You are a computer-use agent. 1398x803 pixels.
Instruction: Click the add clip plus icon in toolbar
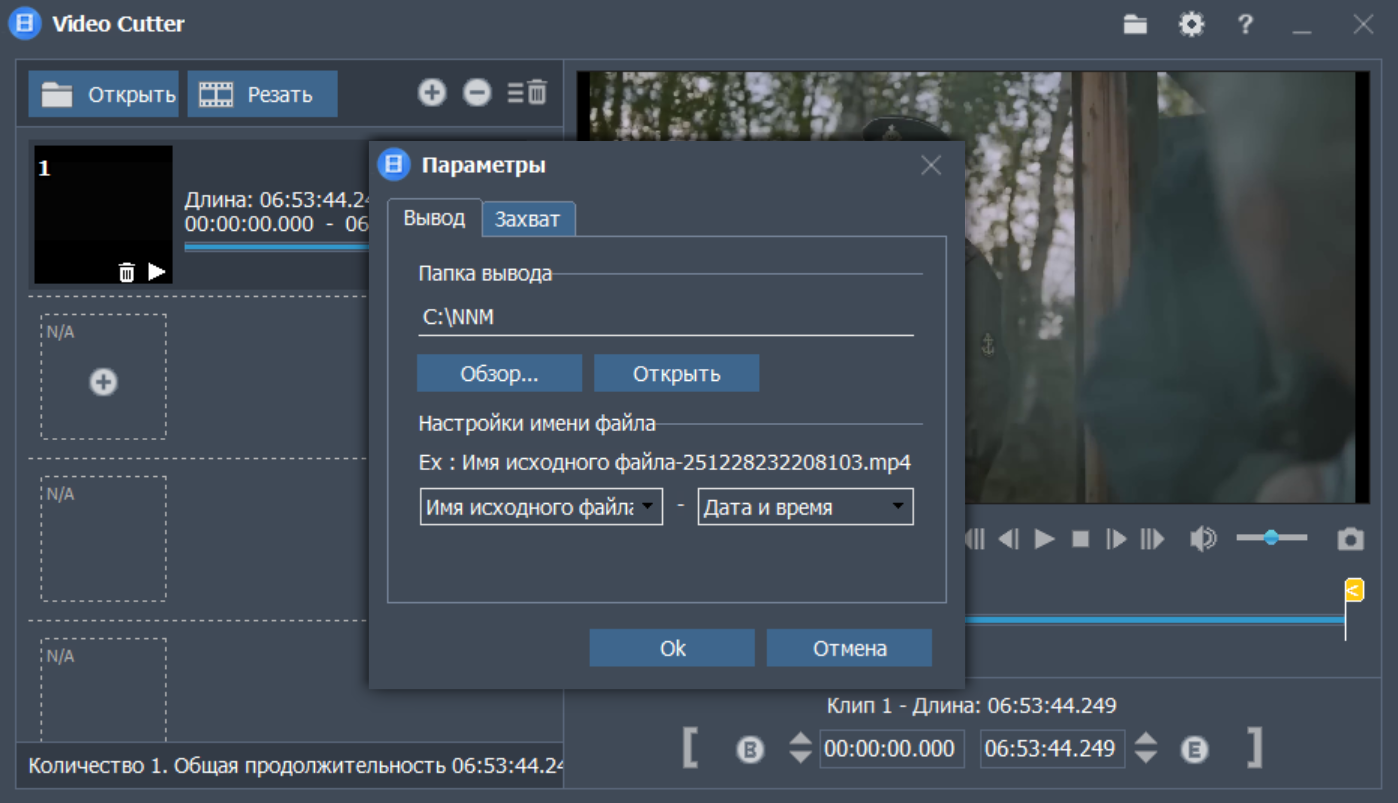coord(431,93)
